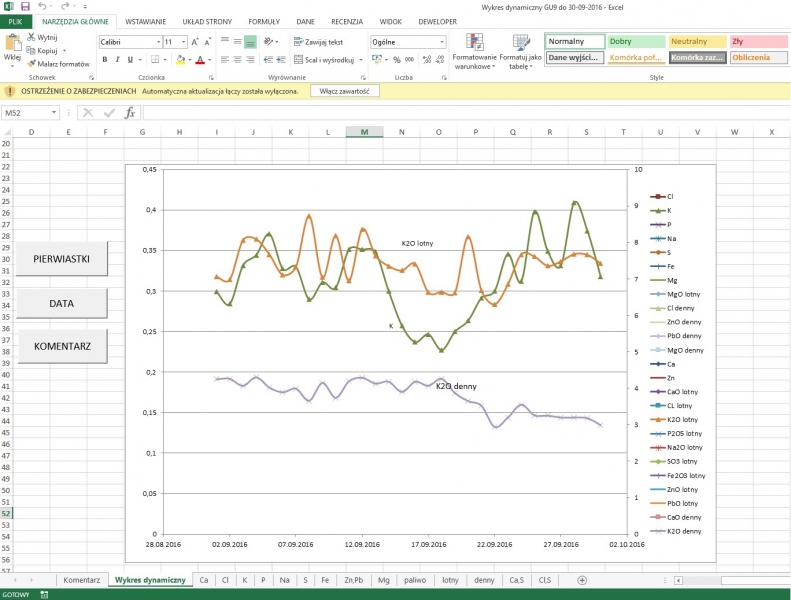Open the Calibri font name dropdown

point(158,42)
